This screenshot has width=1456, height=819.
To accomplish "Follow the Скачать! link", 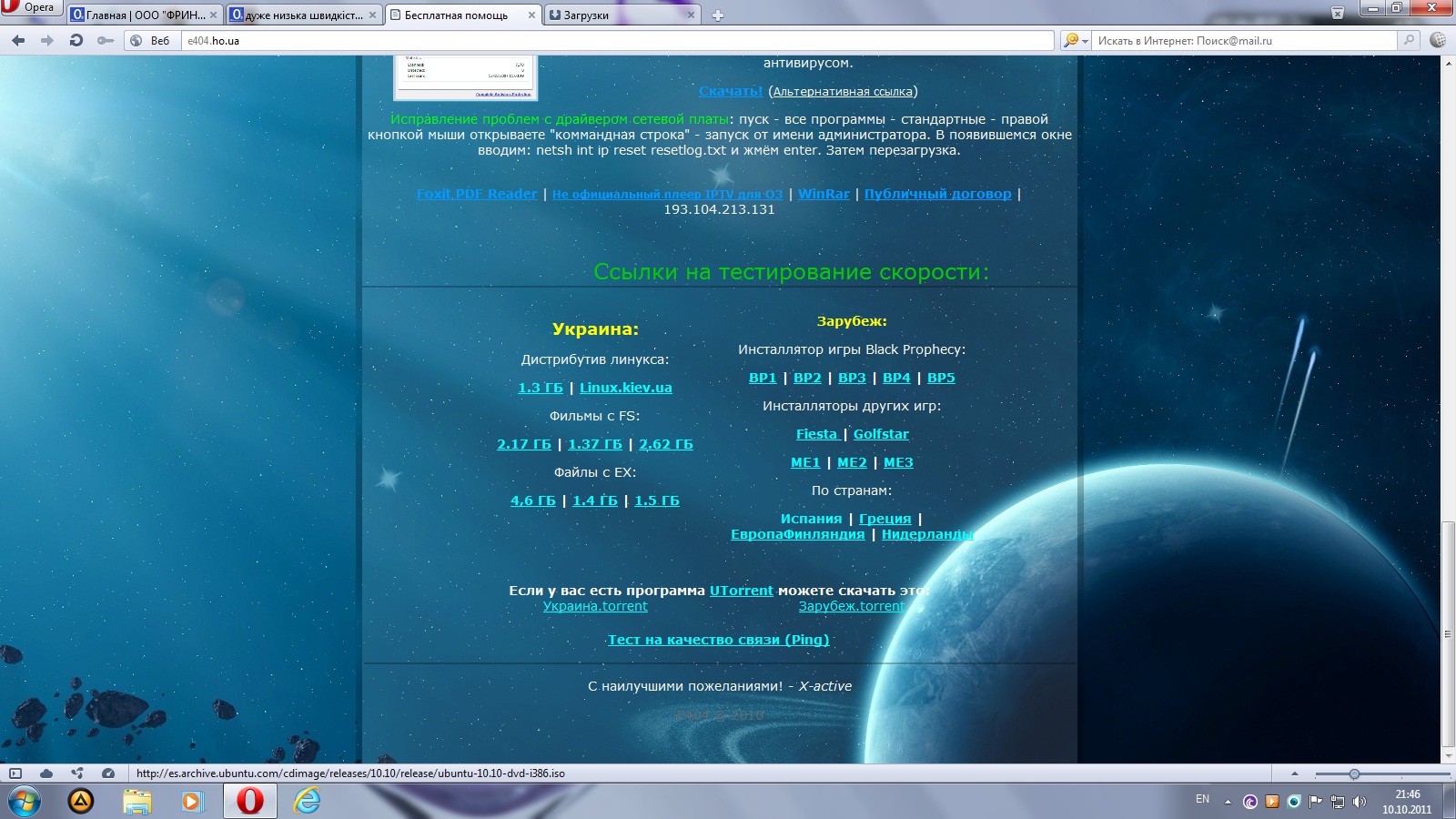I will coord(731,91).
